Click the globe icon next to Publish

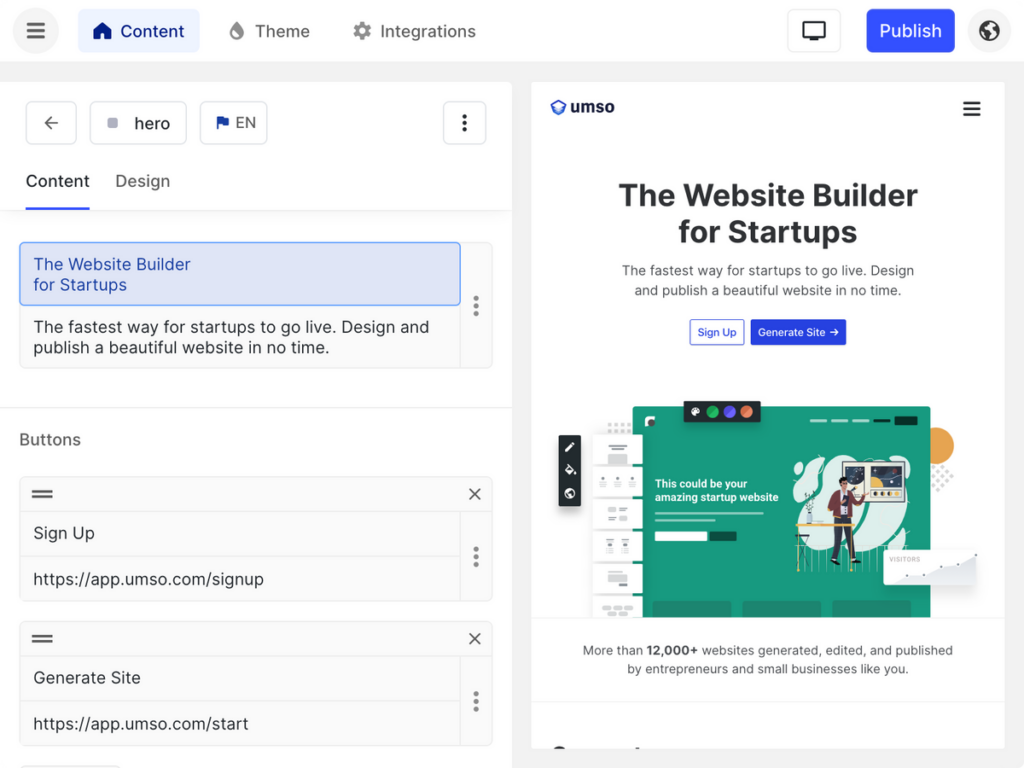[x=989, y=31]
